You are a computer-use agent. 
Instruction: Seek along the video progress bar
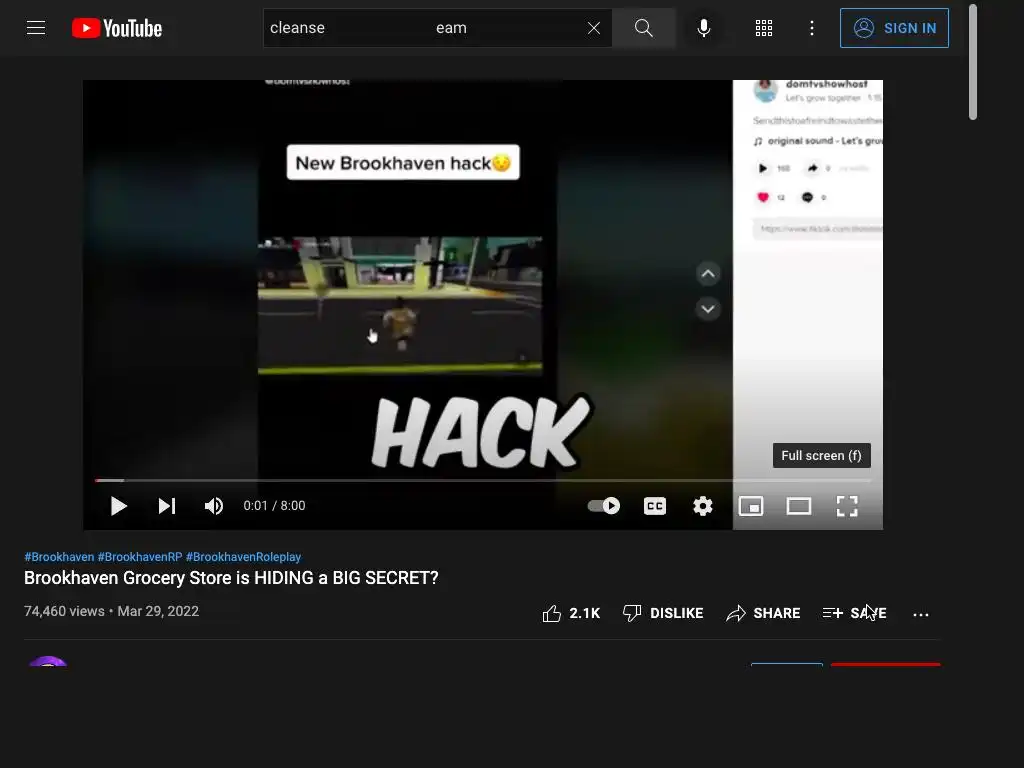(x=483, y=481)
